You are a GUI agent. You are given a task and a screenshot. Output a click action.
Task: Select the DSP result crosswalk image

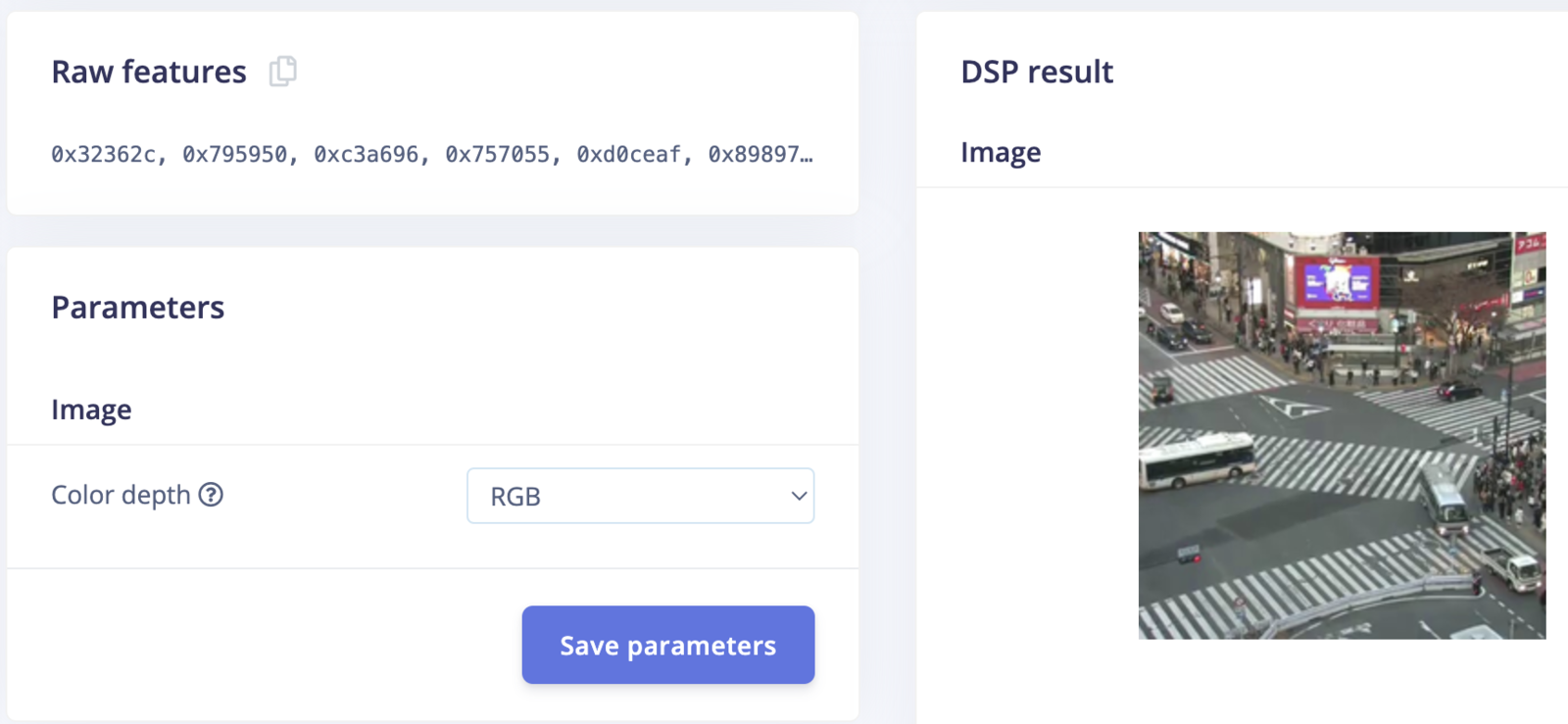point(1342,436)
